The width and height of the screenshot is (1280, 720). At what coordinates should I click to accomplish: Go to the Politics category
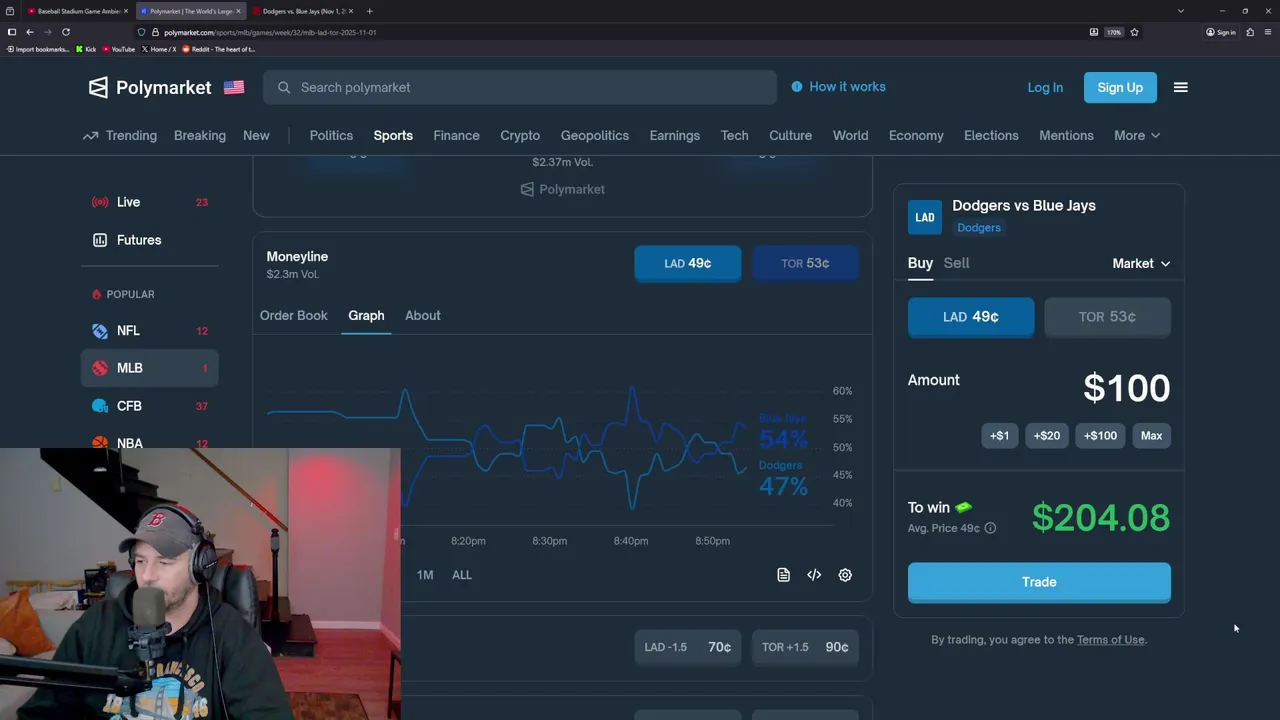pos(331,135)
